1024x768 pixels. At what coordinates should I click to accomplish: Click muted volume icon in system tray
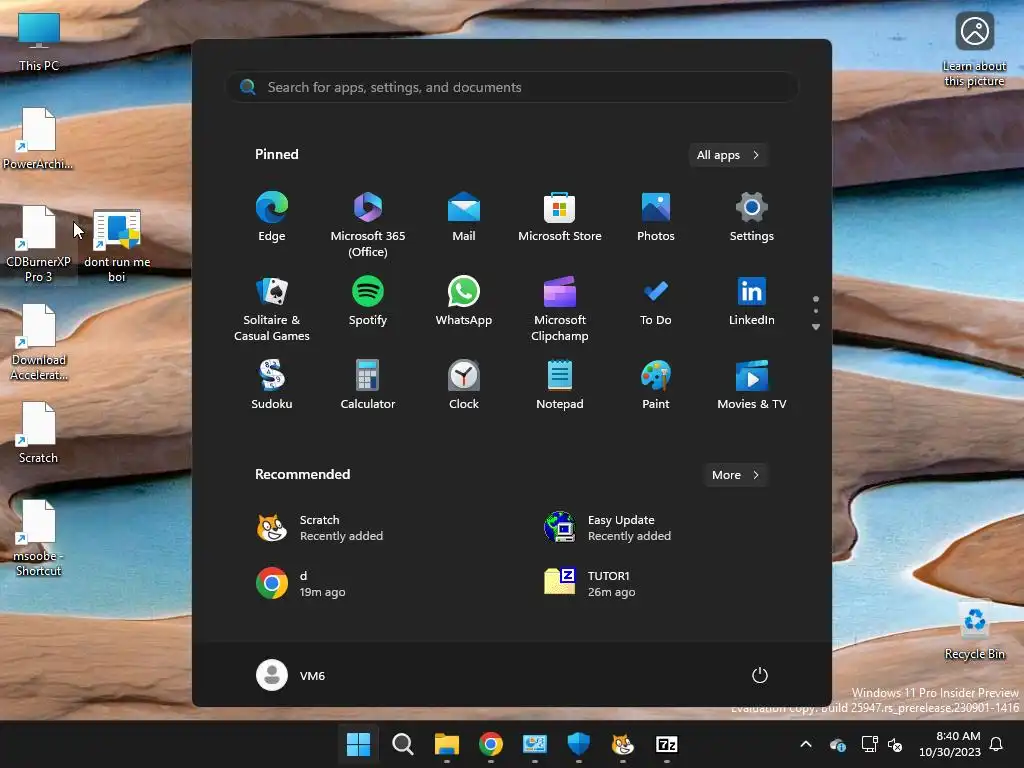[895, 744]
